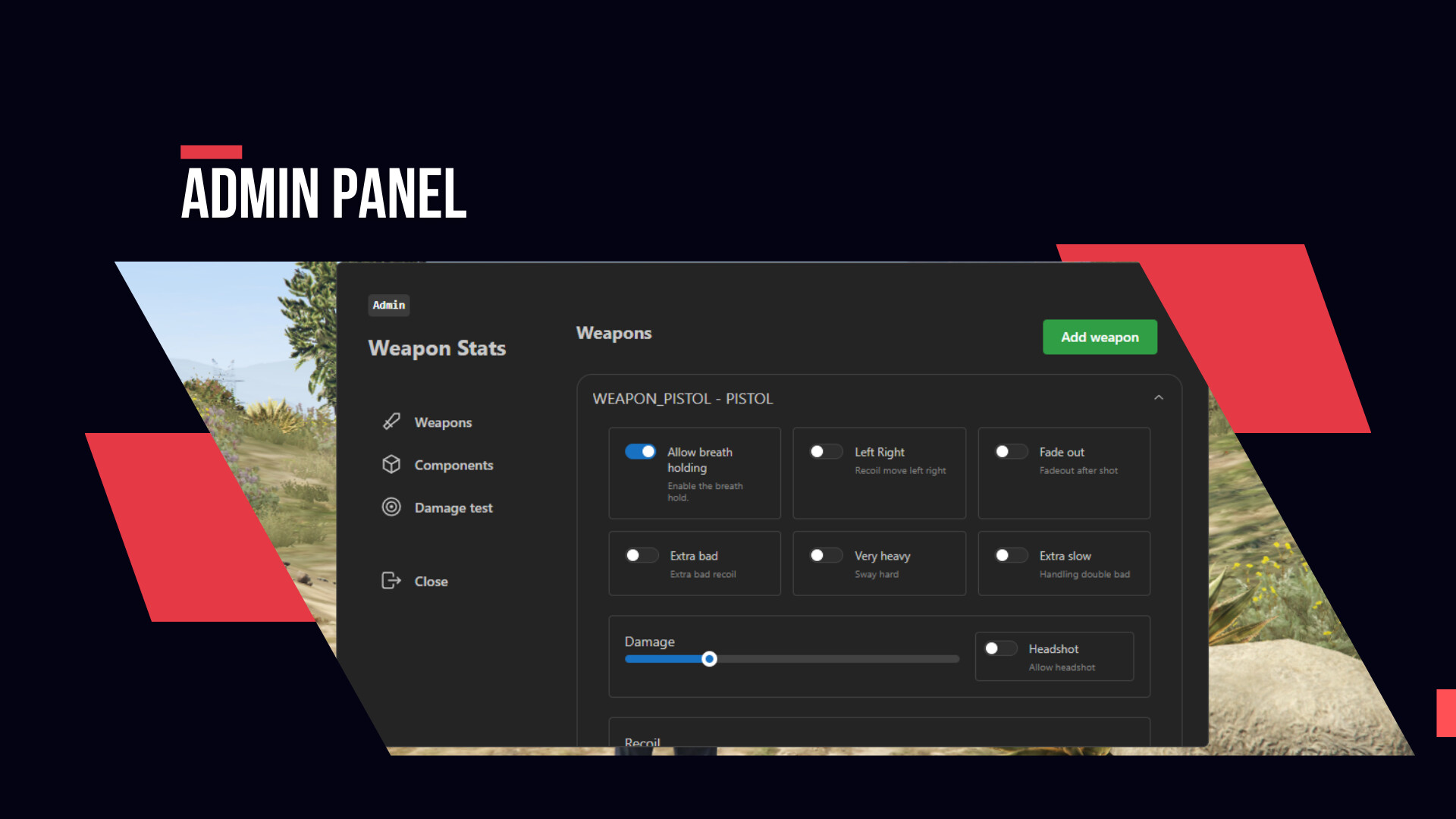Collapse the WEAPON_PISTOL section chevron
The width and height of the screenshot is (1456, 819).
pos(1158,397)
